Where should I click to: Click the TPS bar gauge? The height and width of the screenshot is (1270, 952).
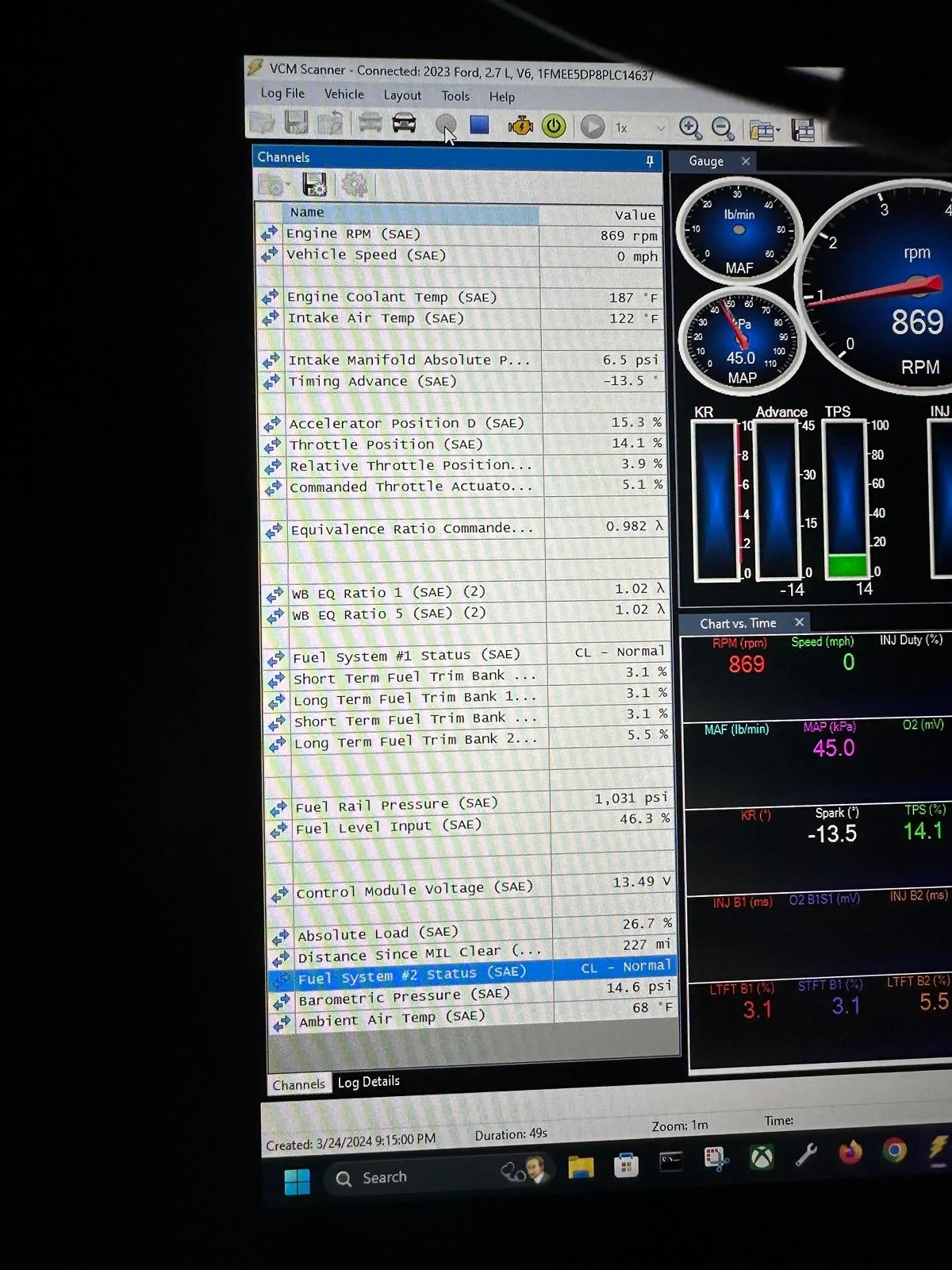pos(847,500)
